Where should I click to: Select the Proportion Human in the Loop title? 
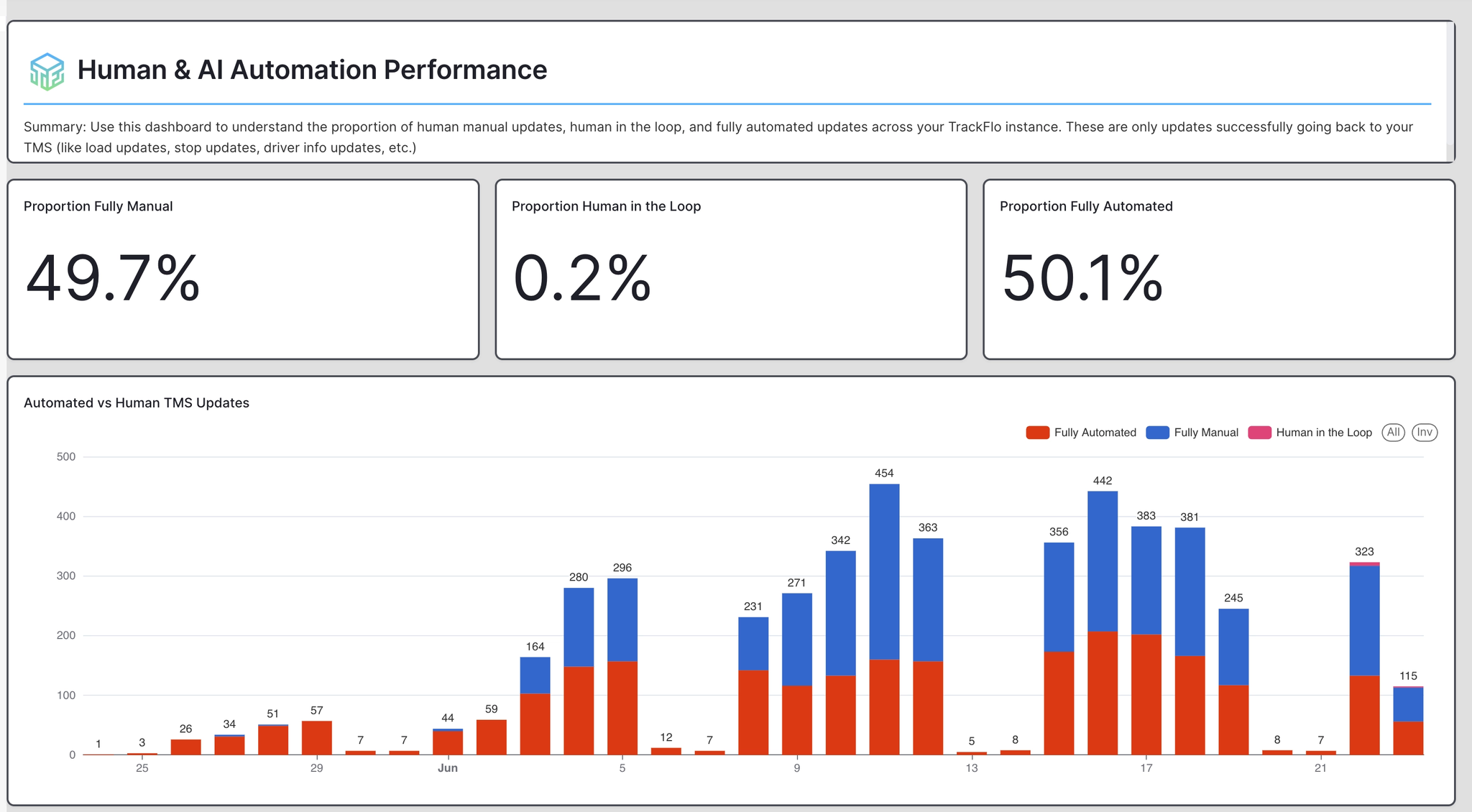(x=606, y=206)
